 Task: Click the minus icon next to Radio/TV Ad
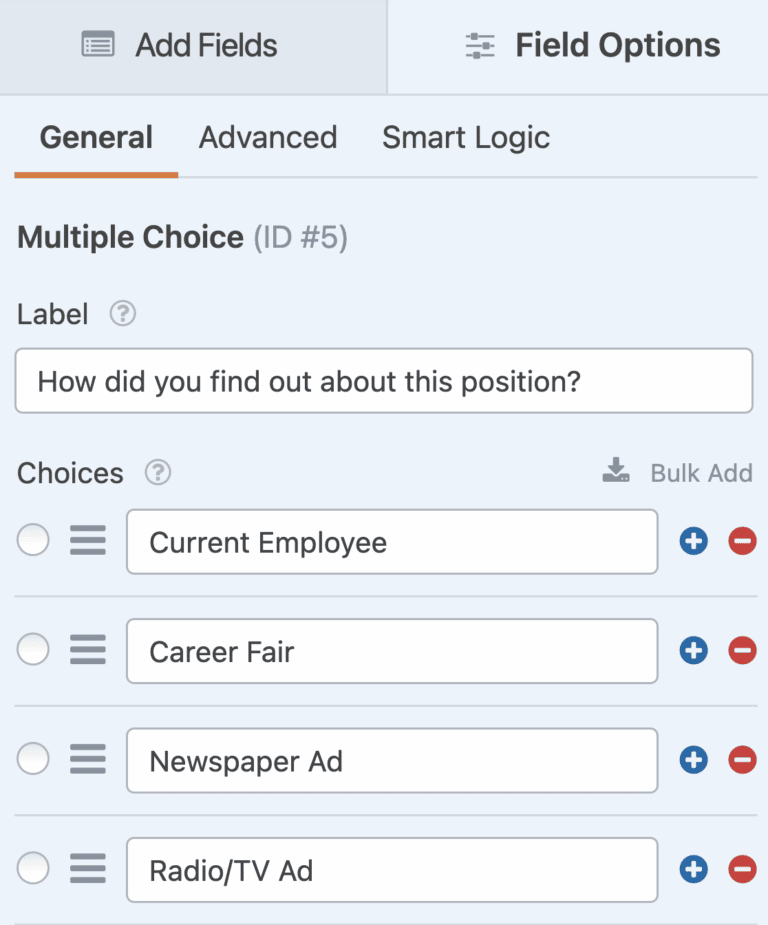(x=742, y=868)
